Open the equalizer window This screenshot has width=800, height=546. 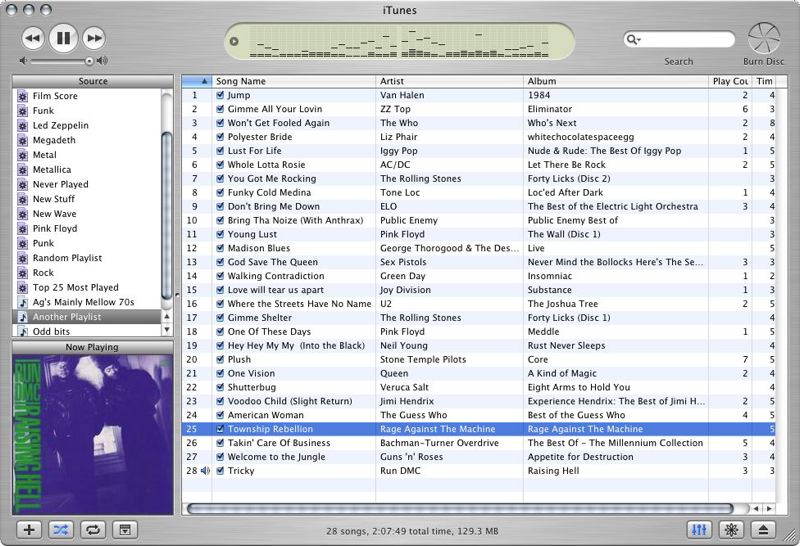(x=701, y=529)
